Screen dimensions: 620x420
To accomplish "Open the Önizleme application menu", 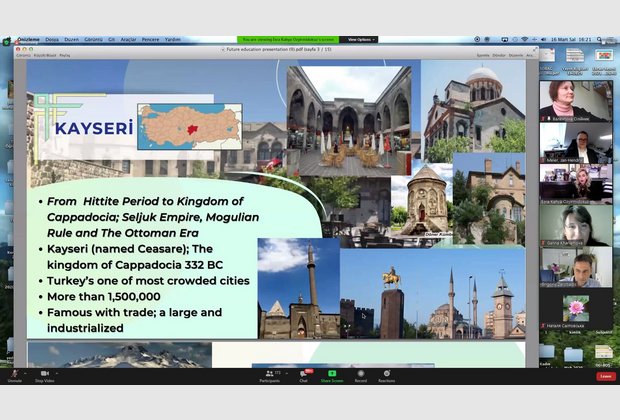I will 28,40.
